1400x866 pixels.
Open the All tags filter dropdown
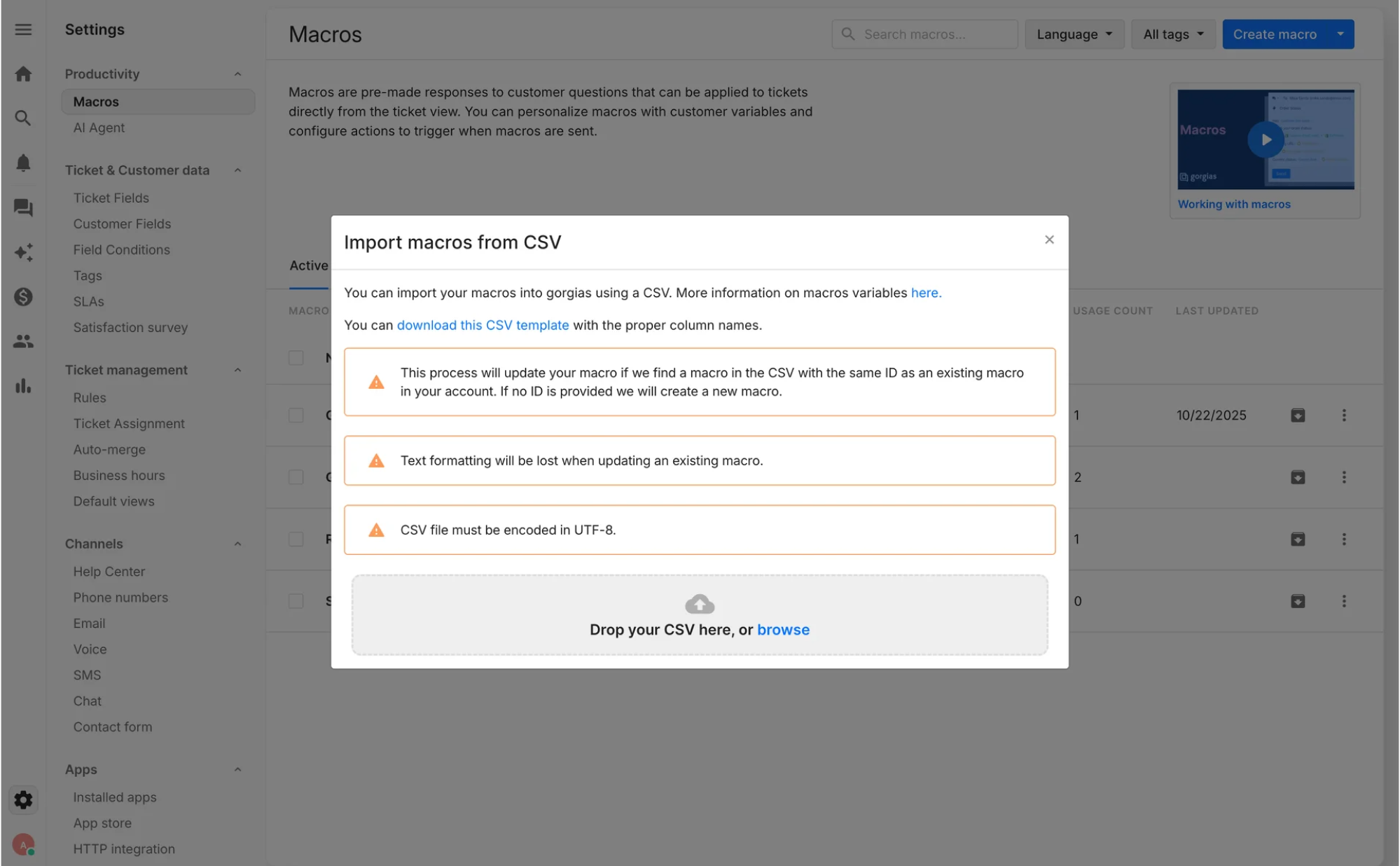coord(1172,34)
